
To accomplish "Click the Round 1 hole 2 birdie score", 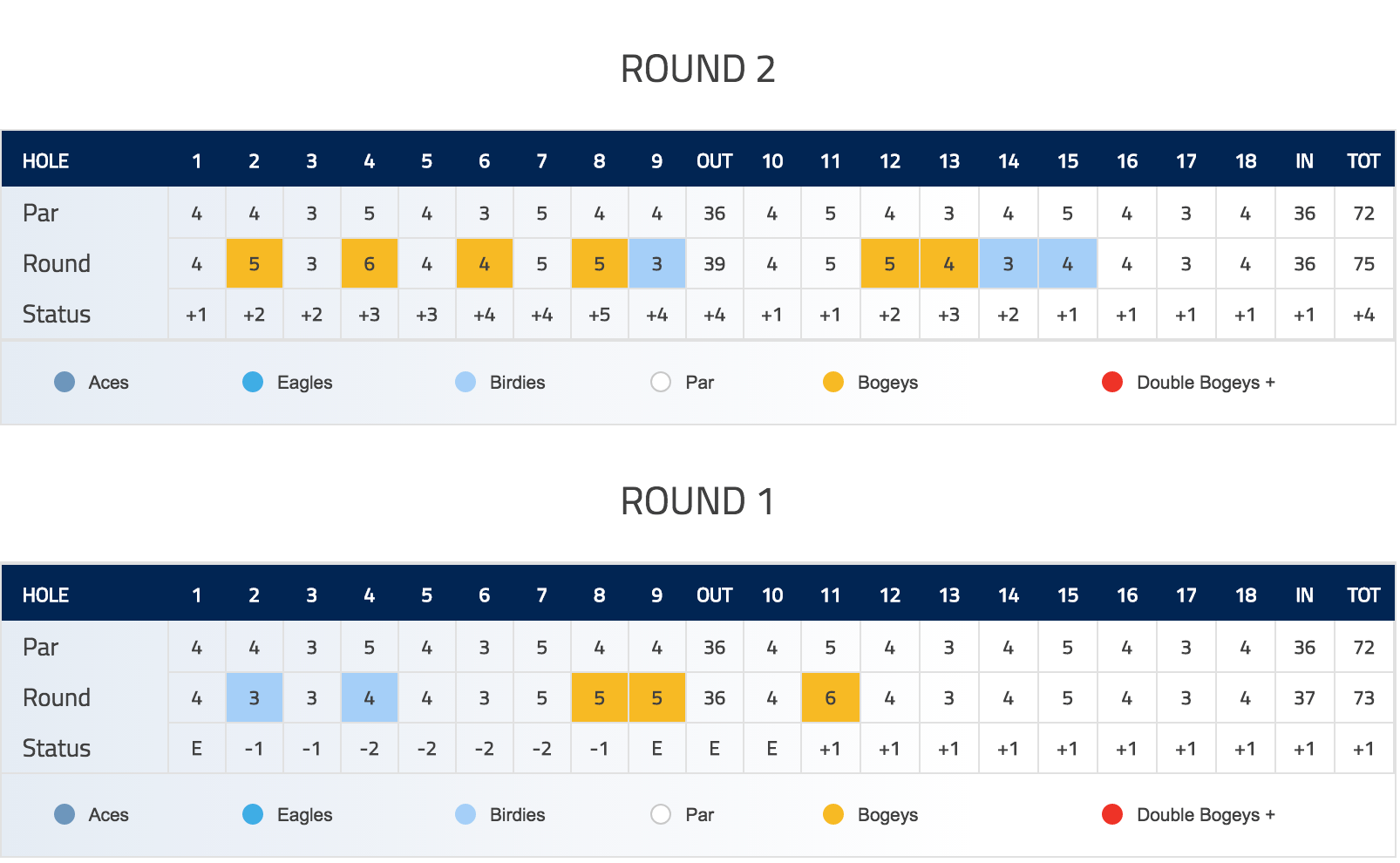I will point(255,697).
